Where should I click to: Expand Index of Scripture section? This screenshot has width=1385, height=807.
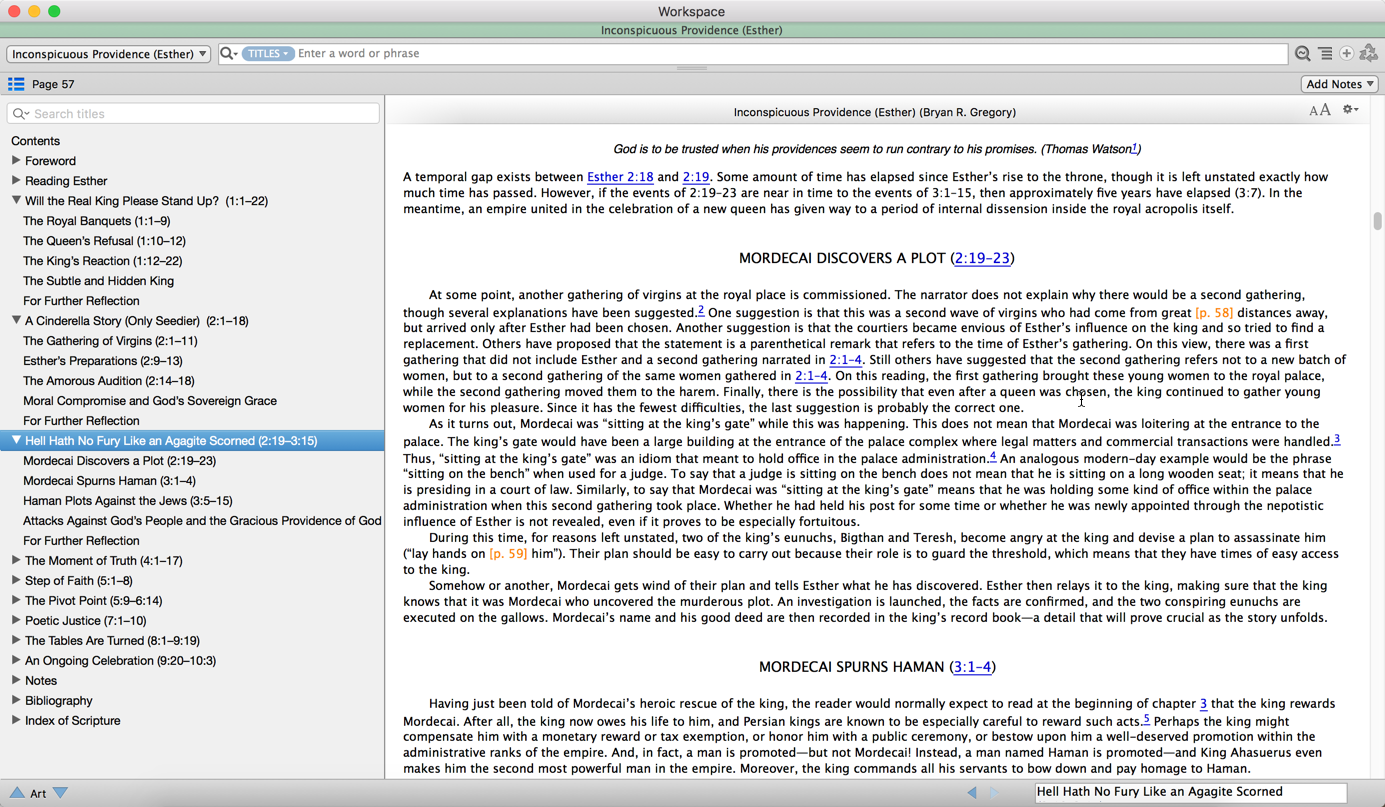(16, 720)
